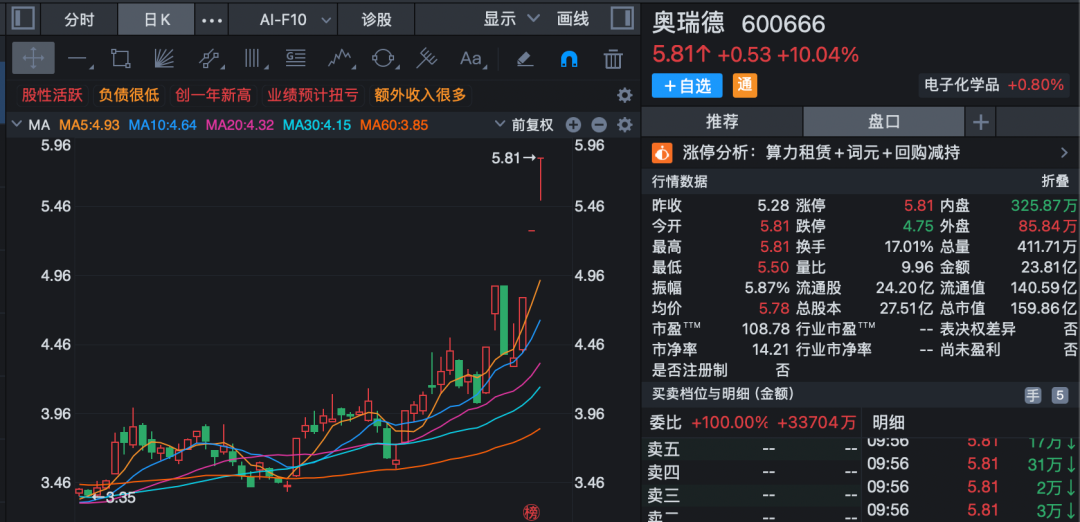Toggle the right sidebar panel icon
Image resolution: width=1080 pixels, height=522 pixels.
tap(622, 19)
